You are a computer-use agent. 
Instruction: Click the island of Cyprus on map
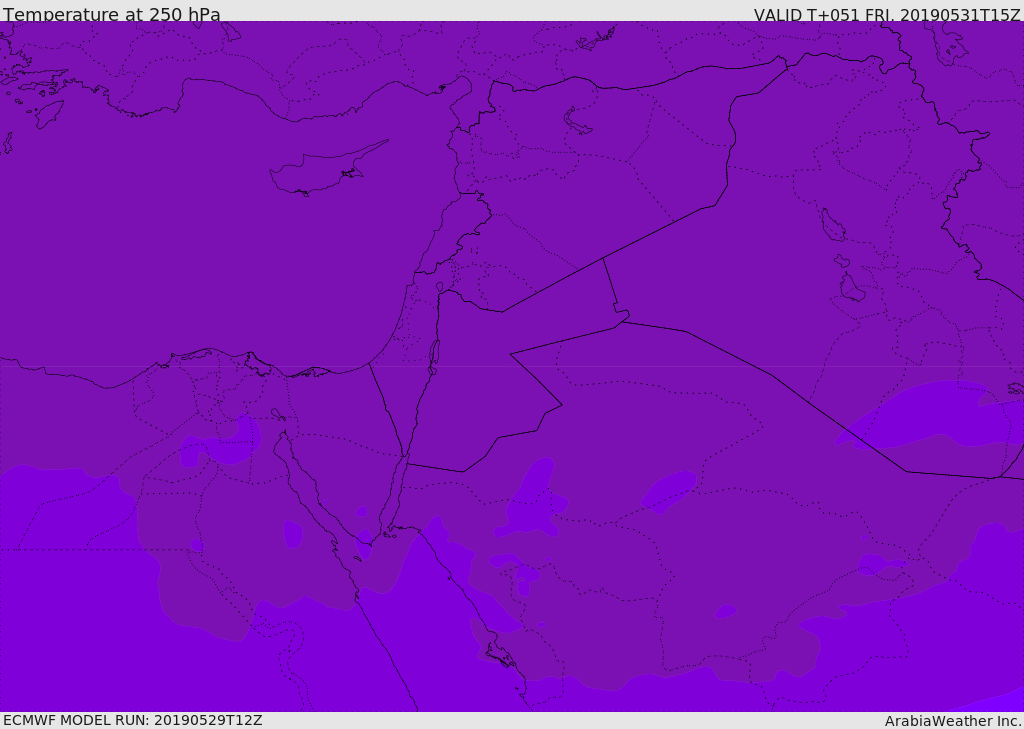[x=328, y=169]
